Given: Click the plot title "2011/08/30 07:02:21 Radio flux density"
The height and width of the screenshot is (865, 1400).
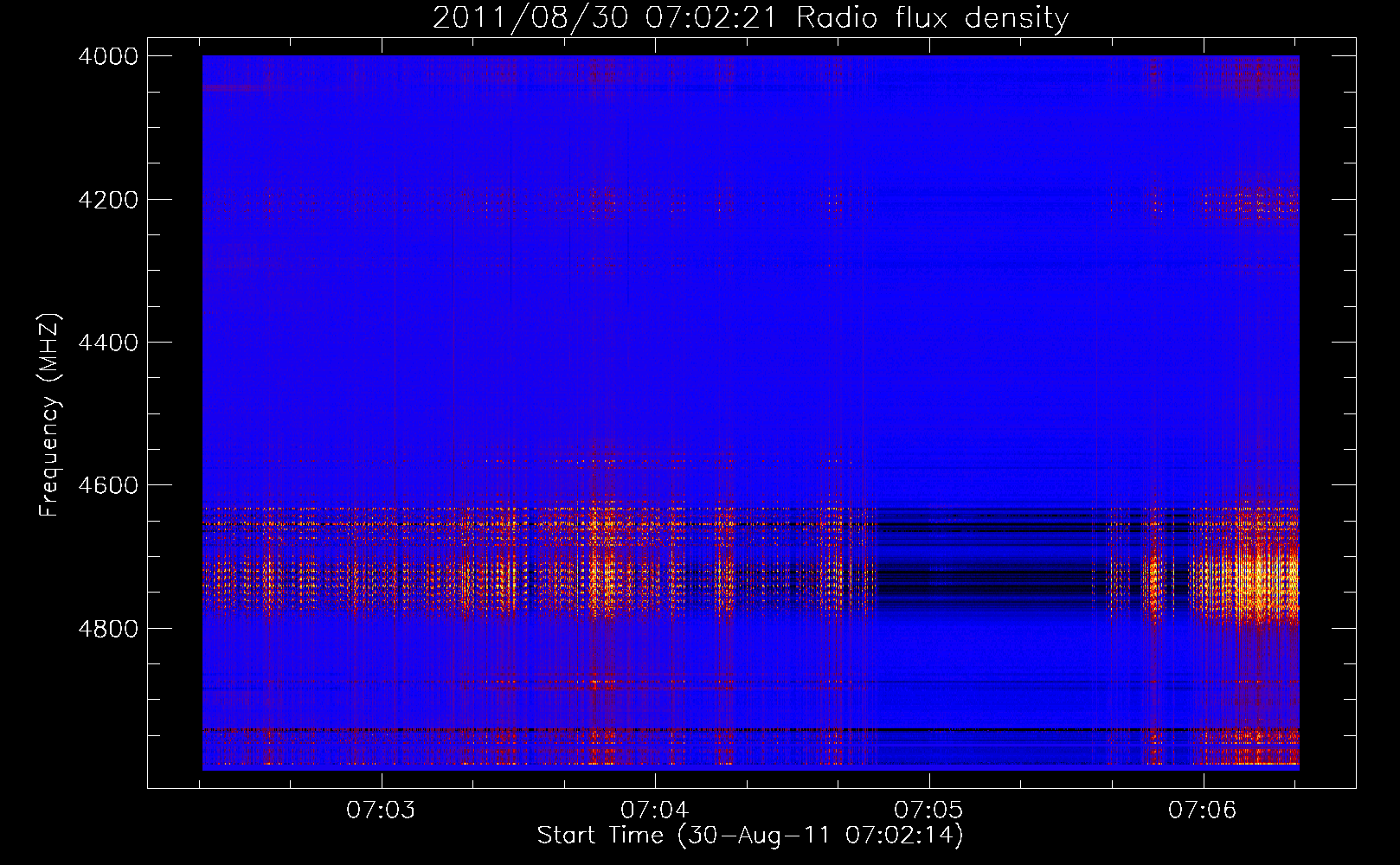Looking at the screenshot, I should pyautogui.click(x=750, y=17).
